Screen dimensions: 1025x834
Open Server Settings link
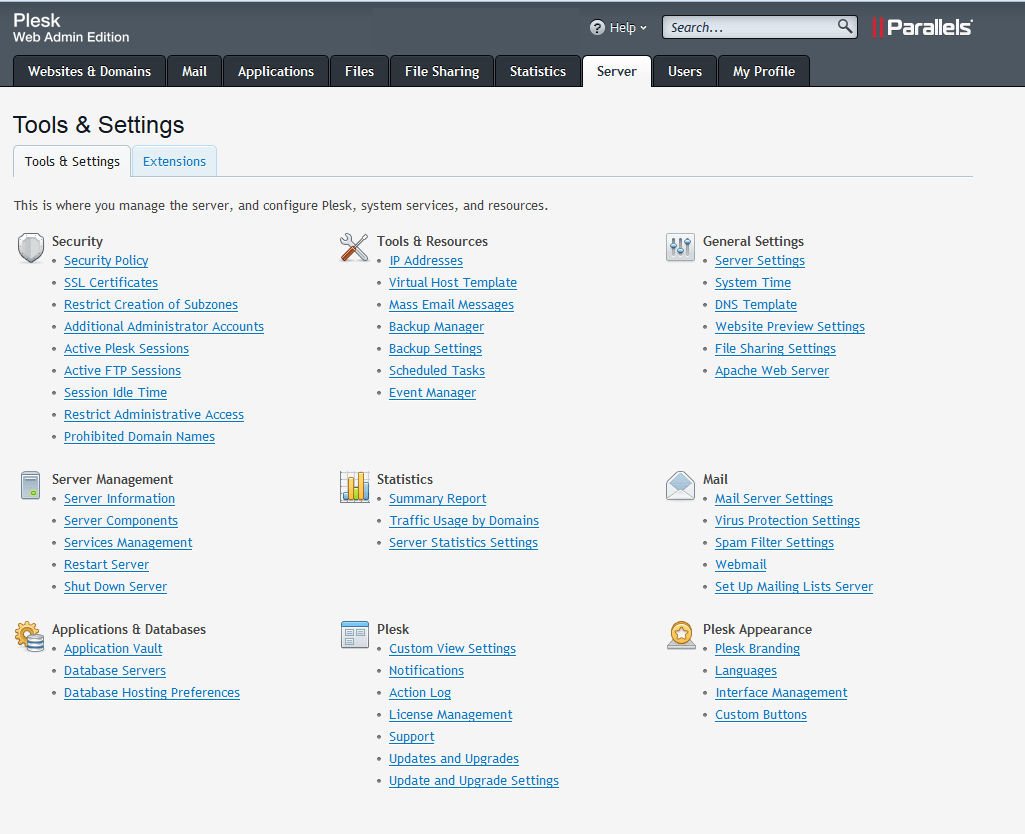pos(760,260)
